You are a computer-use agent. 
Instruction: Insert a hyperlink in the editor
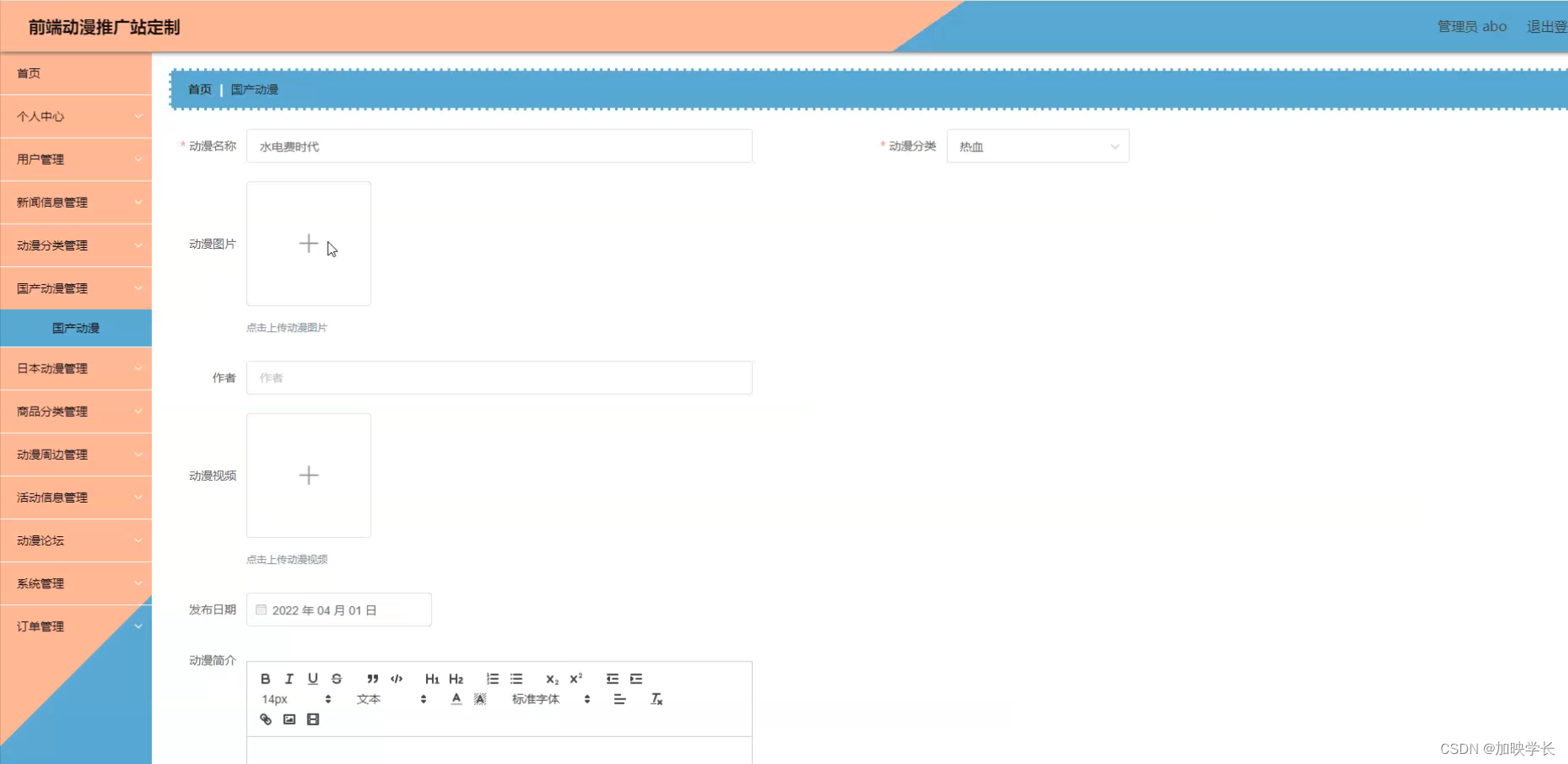click(266, 719)
